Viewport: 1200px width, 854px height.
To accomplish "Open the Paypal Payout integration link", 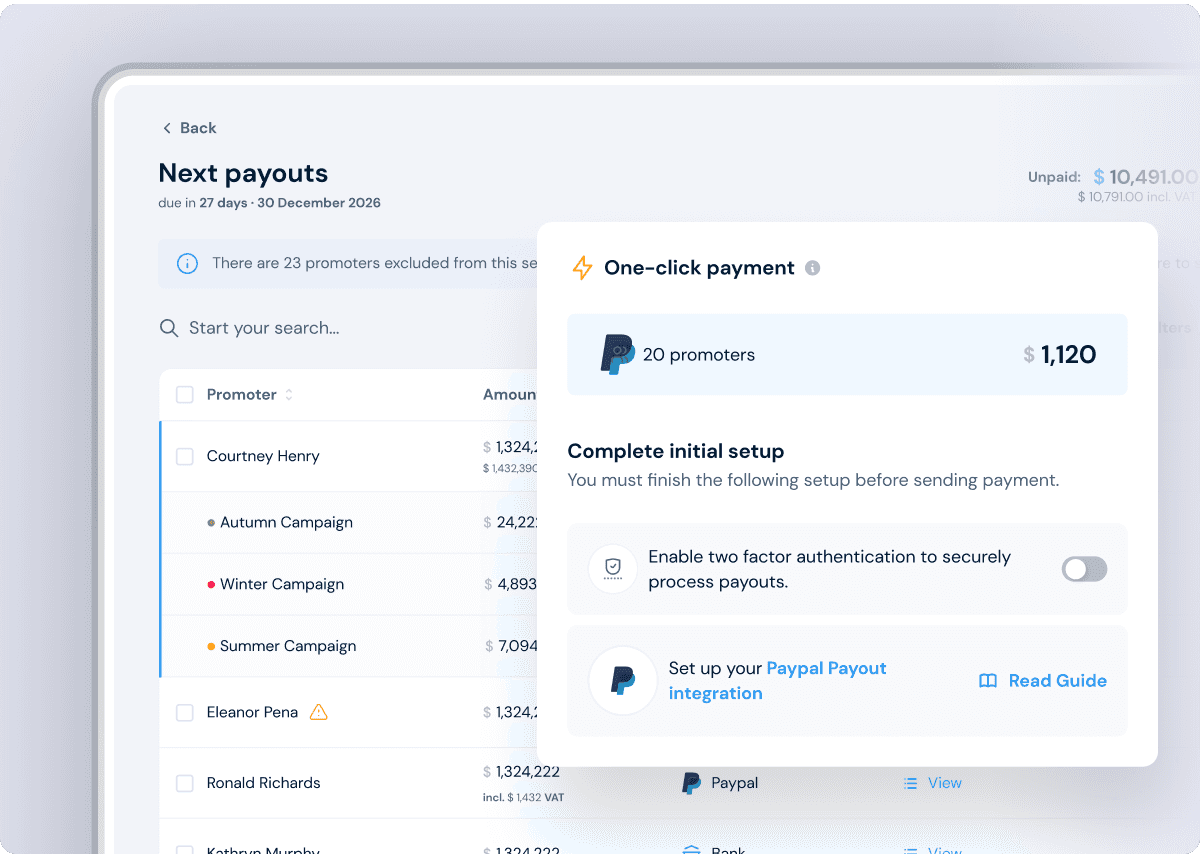I will pos(777,681).
